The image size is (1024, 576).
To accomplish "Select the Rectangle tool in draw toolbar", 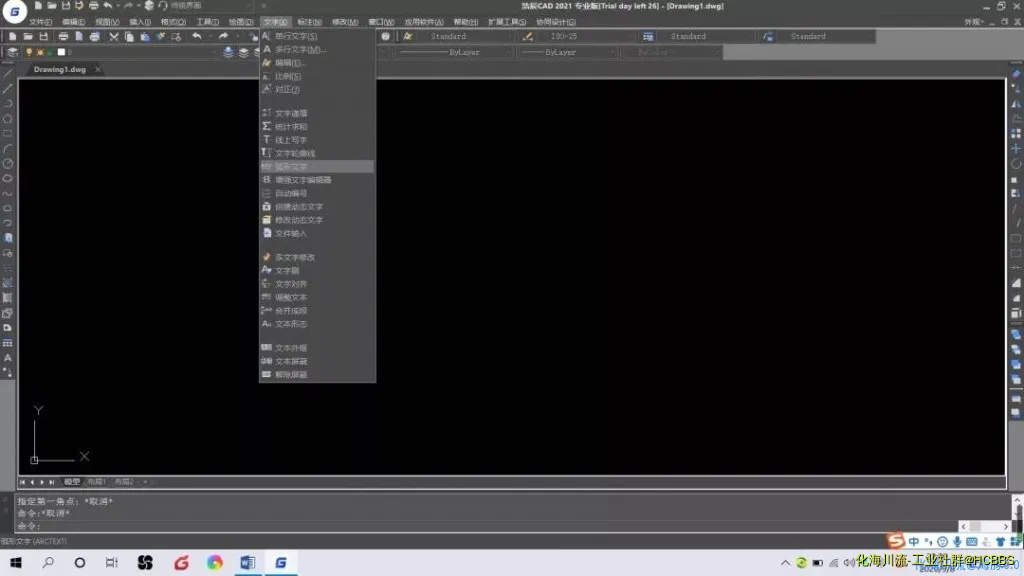I will 8,134.
